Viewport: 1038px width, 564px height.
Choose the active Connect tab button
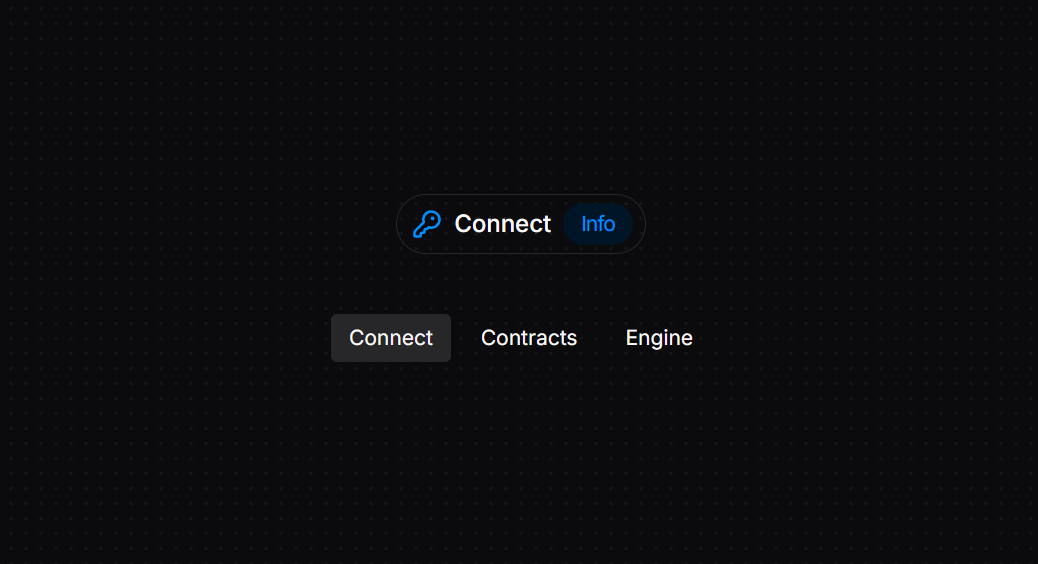pos(391,338)
